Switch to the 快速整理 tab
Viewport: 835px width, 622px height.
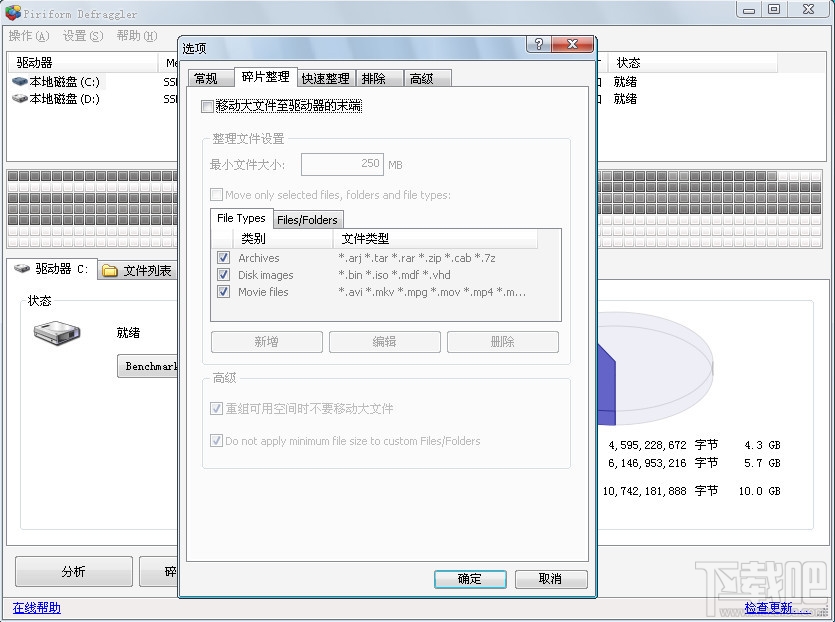[324, 77]
